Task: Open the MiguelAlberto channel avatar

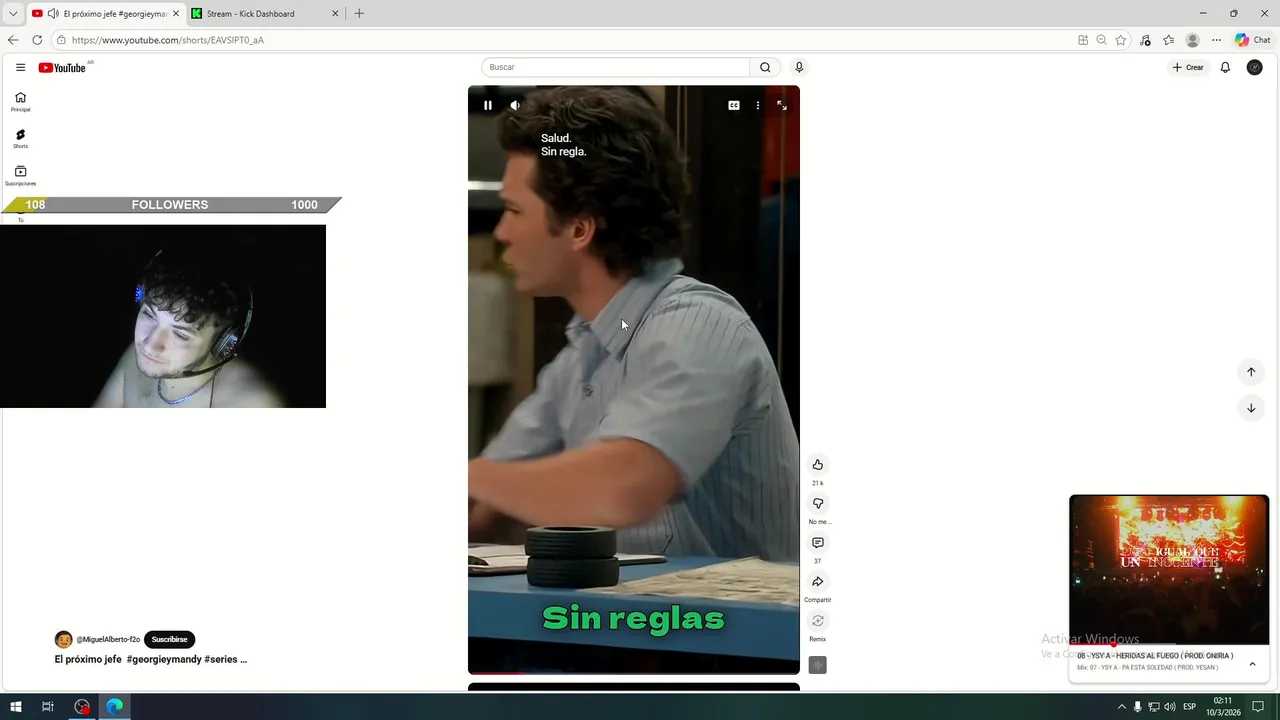Action: click(x=63, y=639)
